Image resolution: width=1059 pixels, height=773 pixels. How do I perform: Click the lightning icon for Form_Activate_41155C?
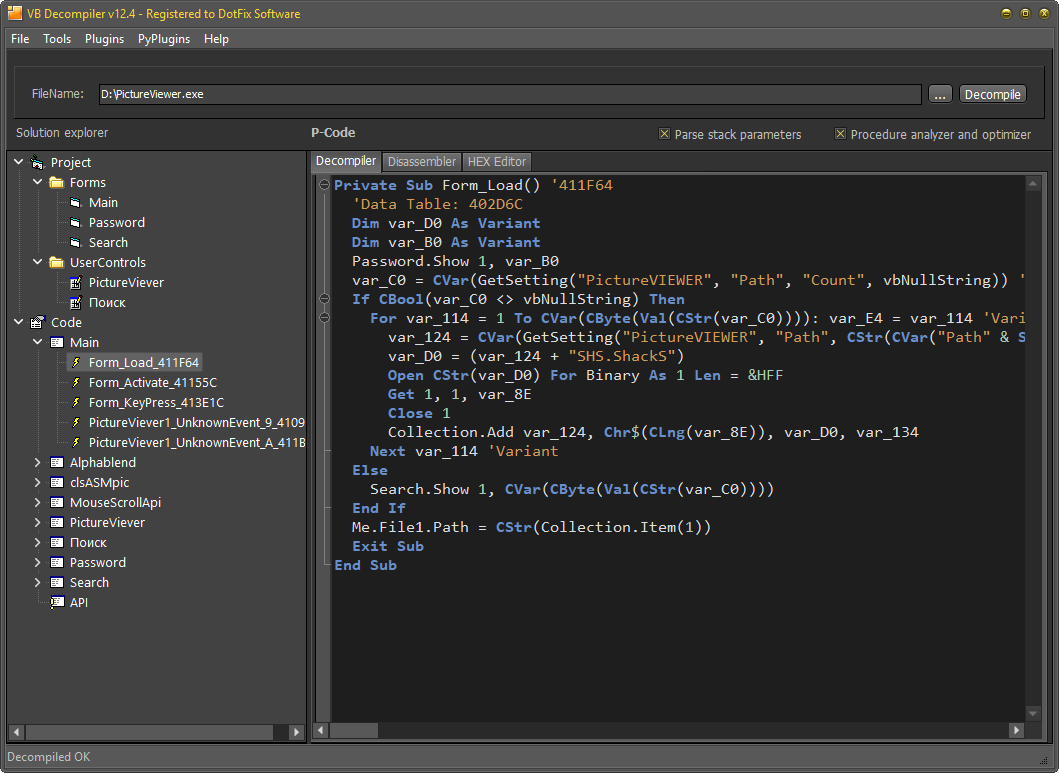click(x=76, y=383)
